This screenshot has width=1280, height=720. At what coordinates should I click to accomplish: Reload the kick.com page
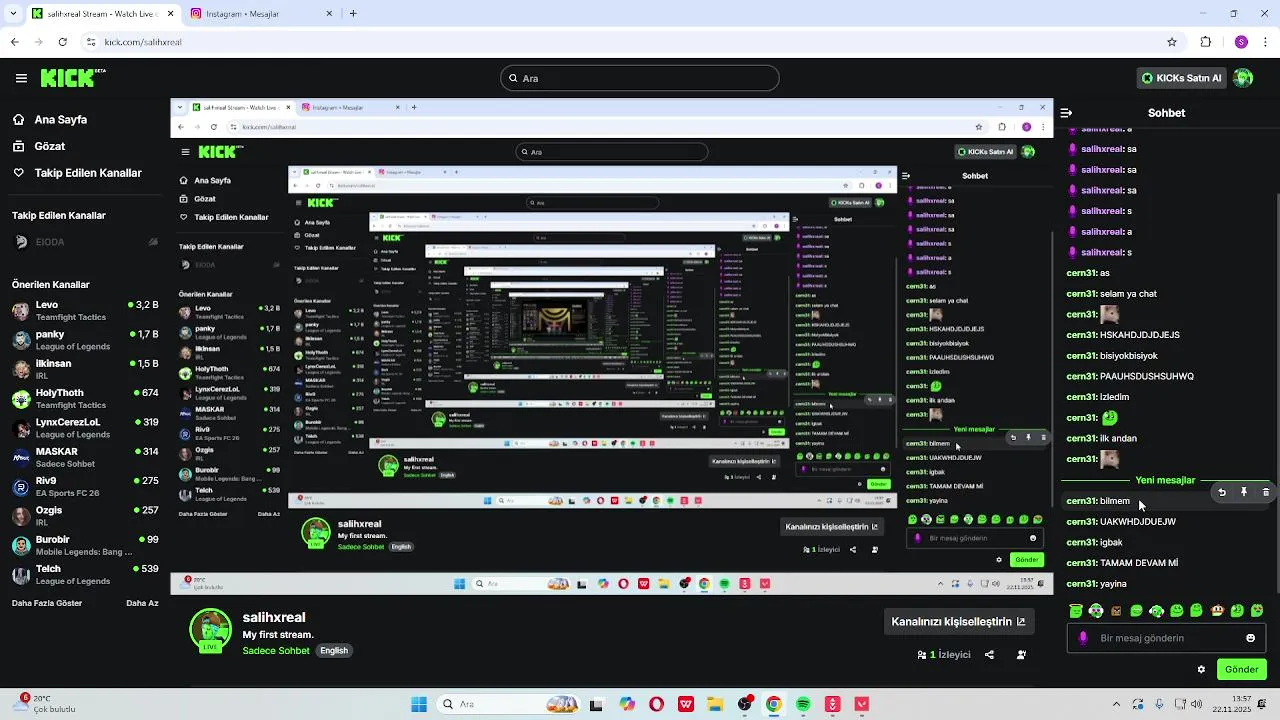[63, 42]
